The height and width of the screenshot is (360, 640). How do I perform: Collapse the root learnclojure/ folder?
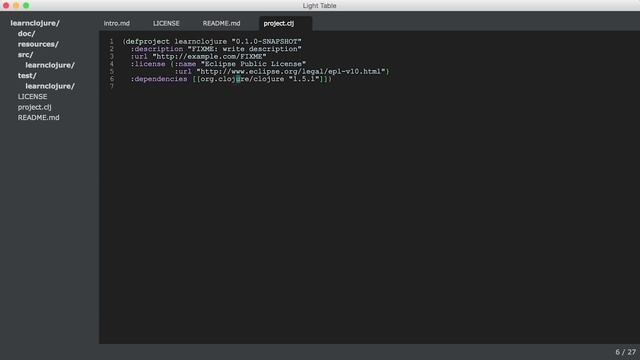pos(35,23)
